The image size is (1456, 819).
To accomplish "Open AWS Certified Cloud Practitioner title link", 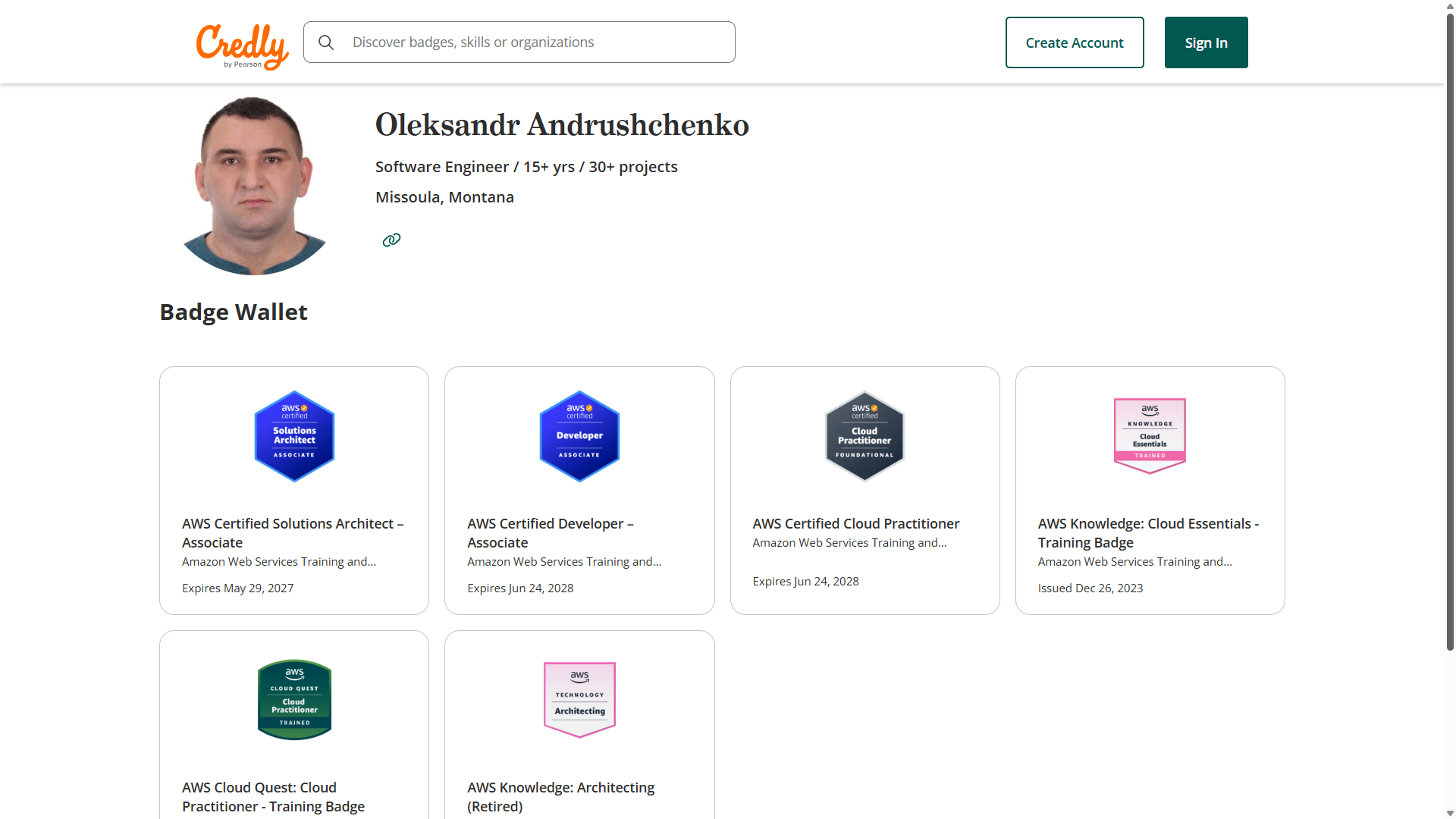I will coord(856,524).
